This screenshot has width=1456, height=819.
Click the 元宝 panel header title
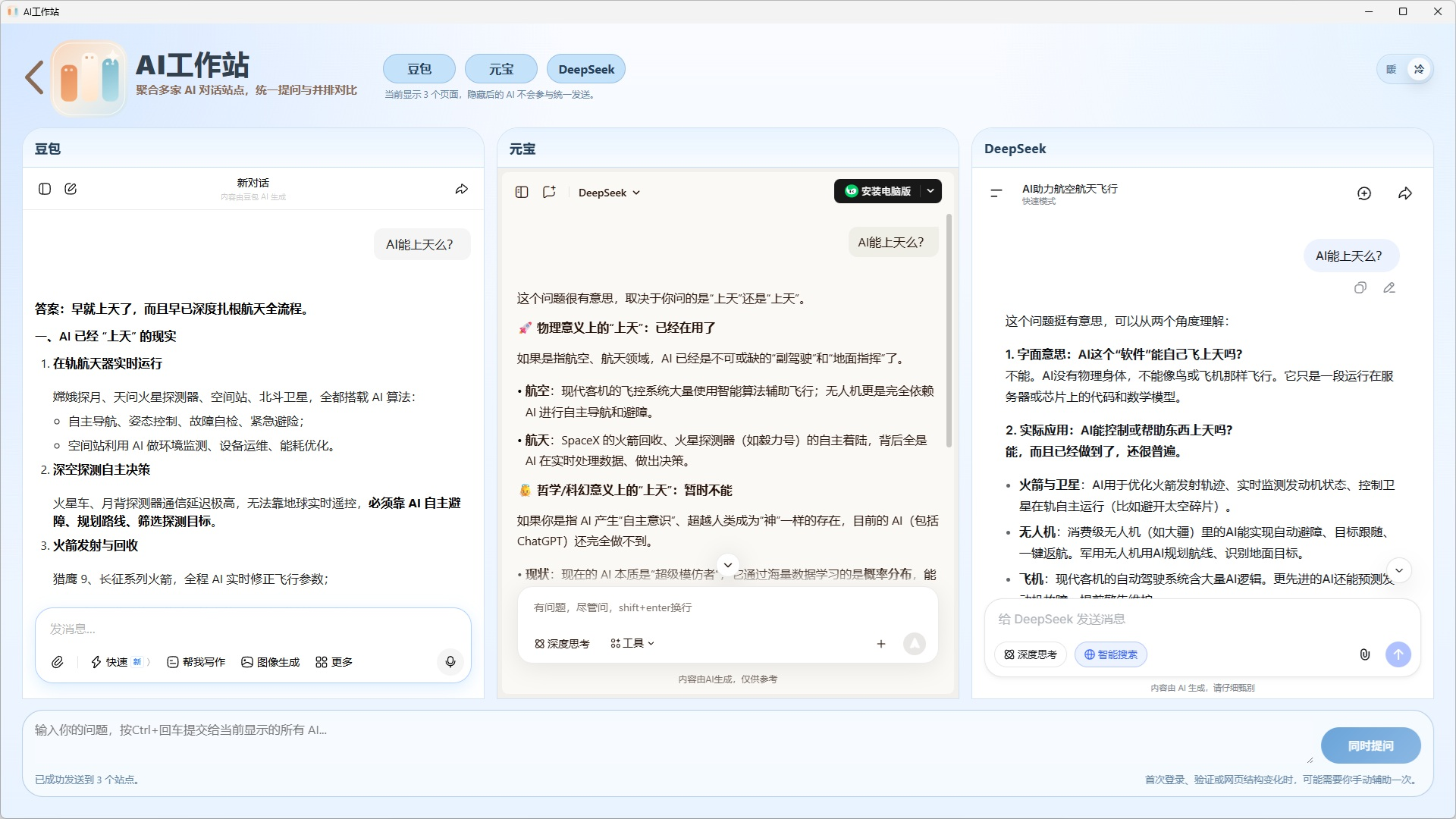[x=522, y=149]
